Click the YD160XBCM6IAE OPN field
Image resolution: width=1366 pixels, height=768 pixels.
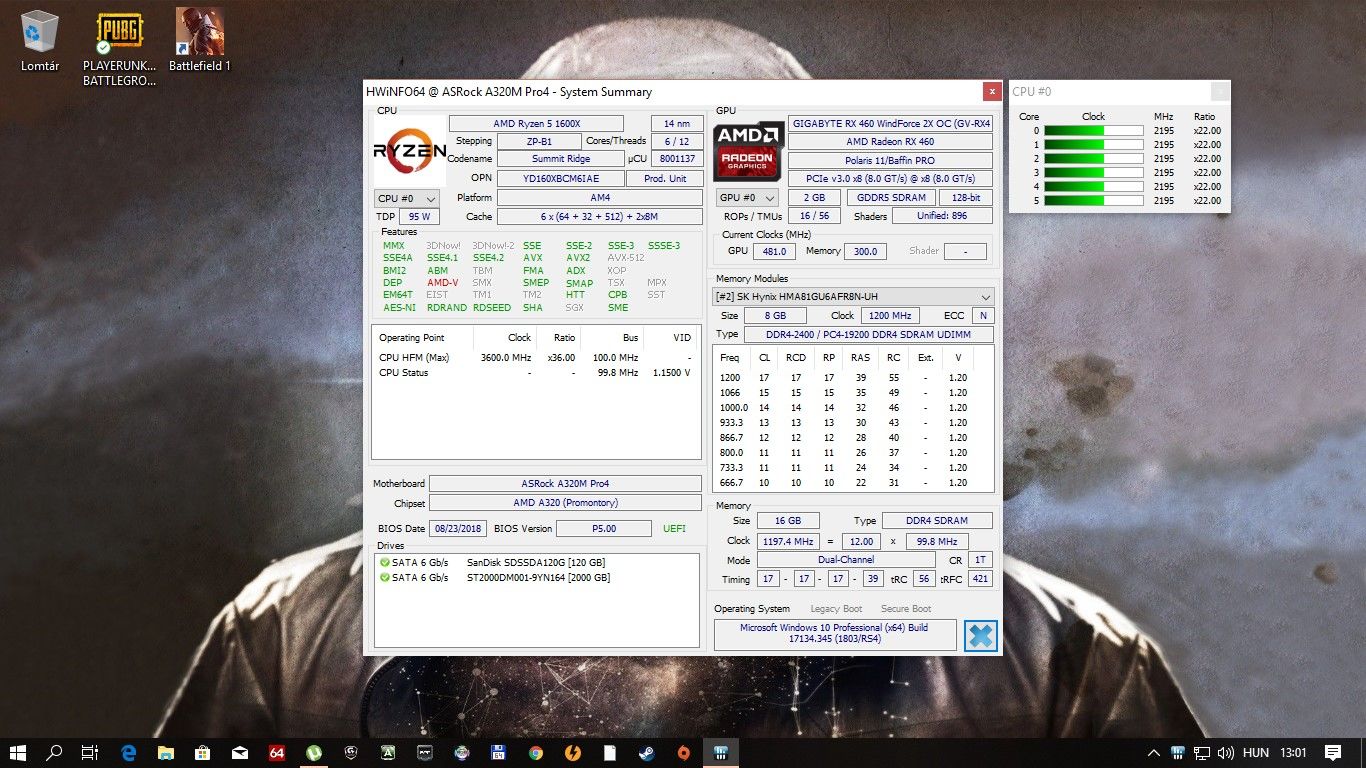click(561, 179)
